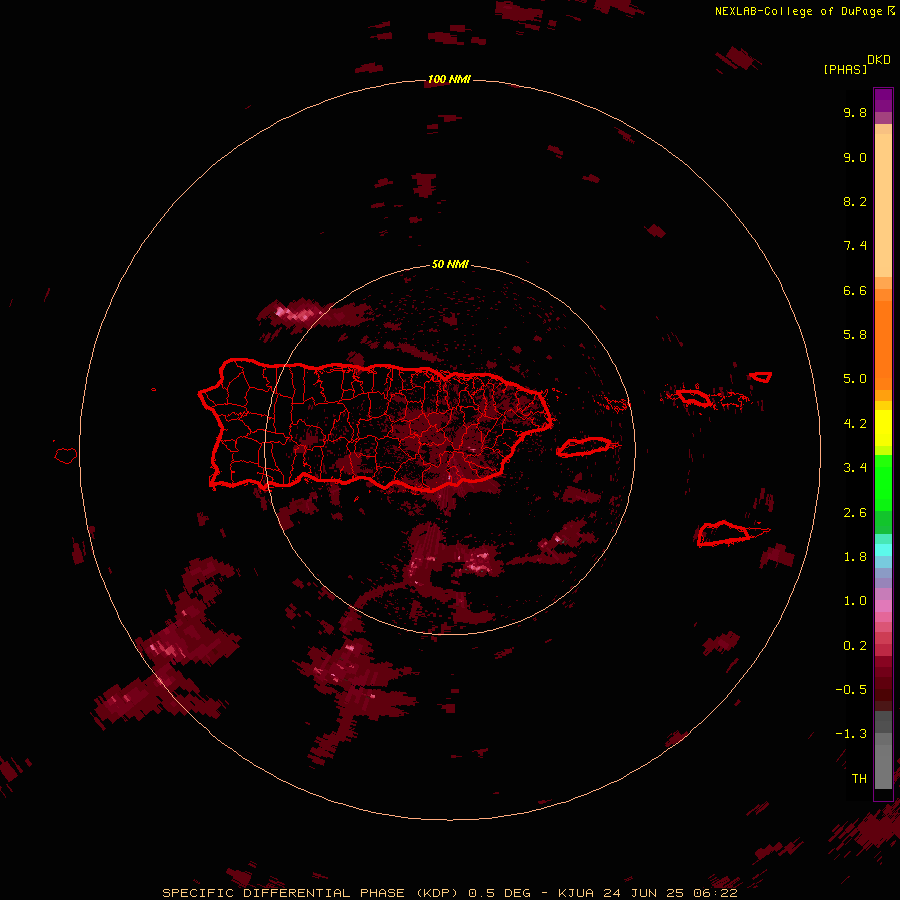
Task: Click the Specific Differential Phase caption text
Action: [449, 893]
